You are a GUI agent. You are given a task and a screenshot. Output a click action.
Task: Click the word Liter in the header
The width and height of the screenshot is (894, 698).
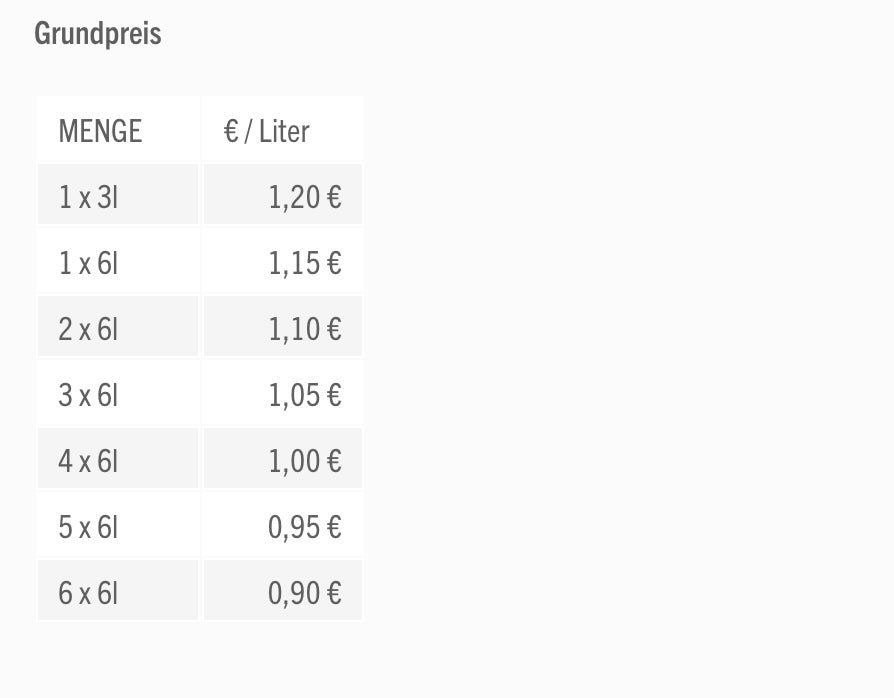pyautogui.click(x=284, y=131)
